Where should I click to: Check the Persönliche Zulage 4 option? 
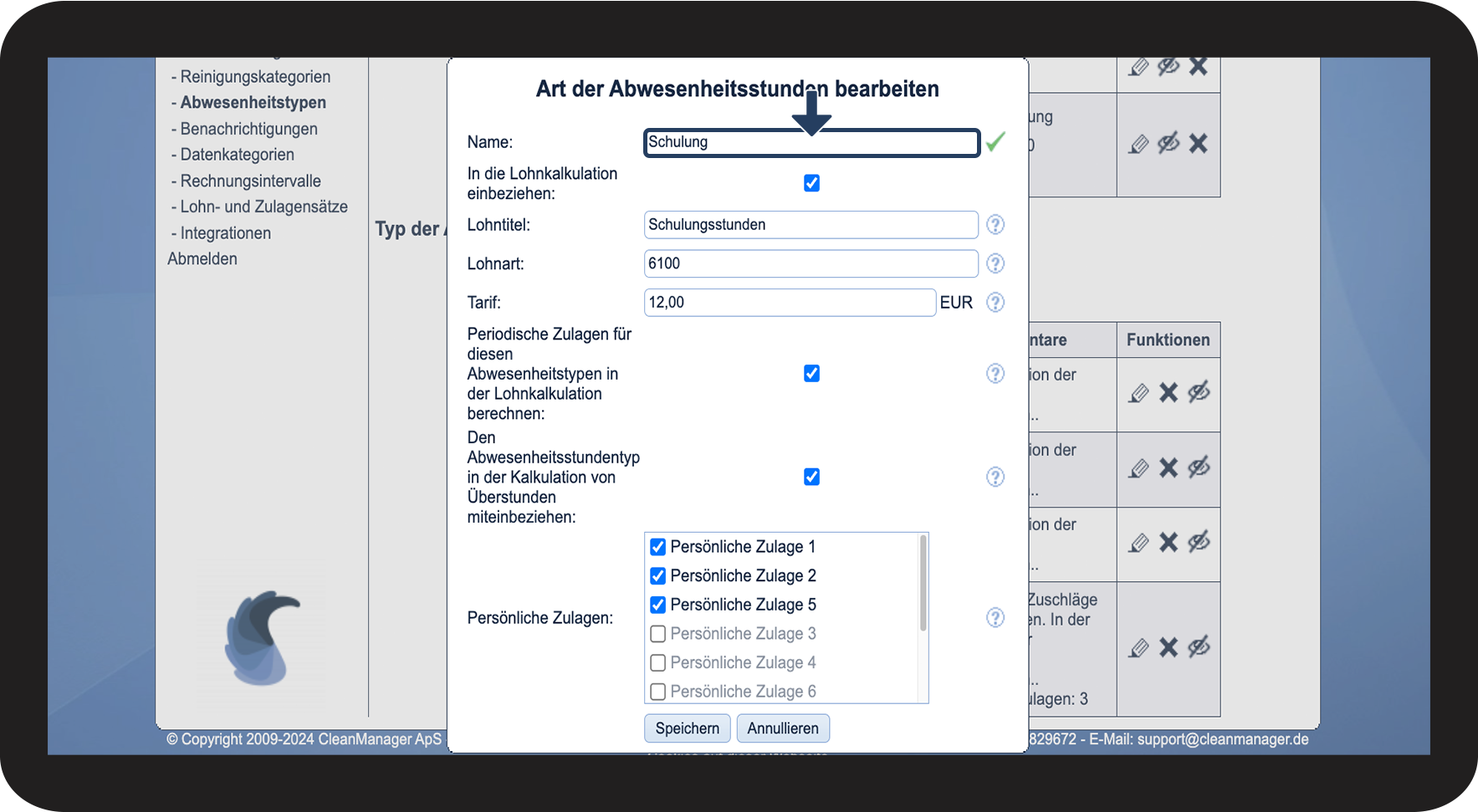[658, 663]
